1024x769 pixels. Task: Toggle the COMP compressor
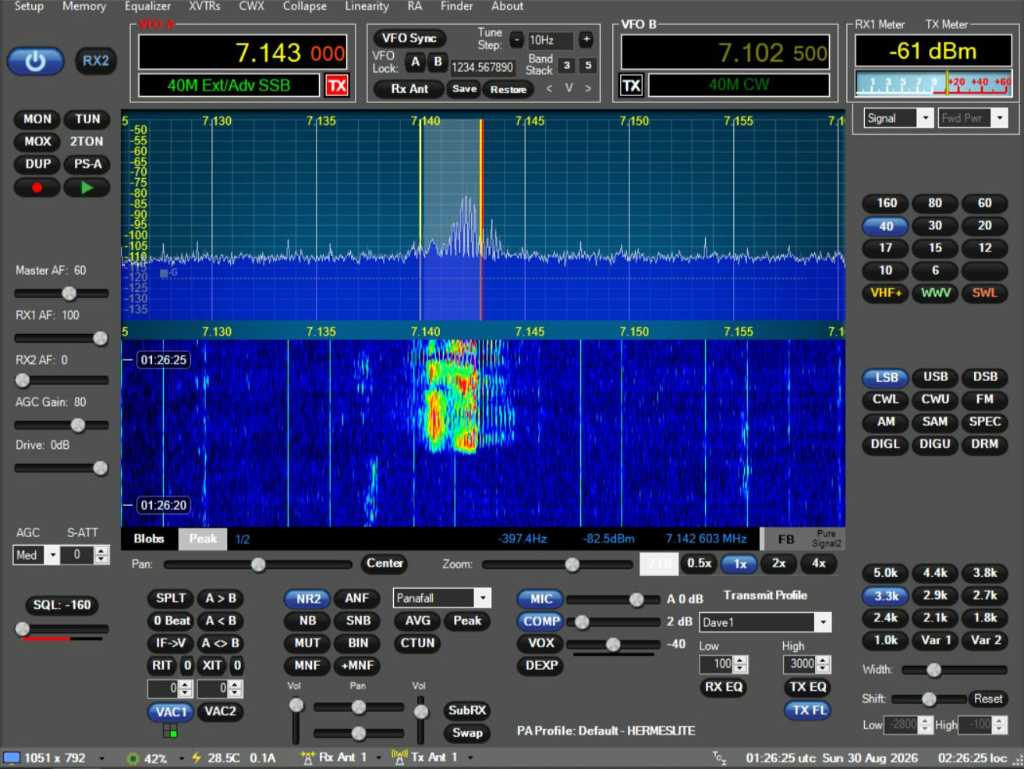click(x=541, y=621)
